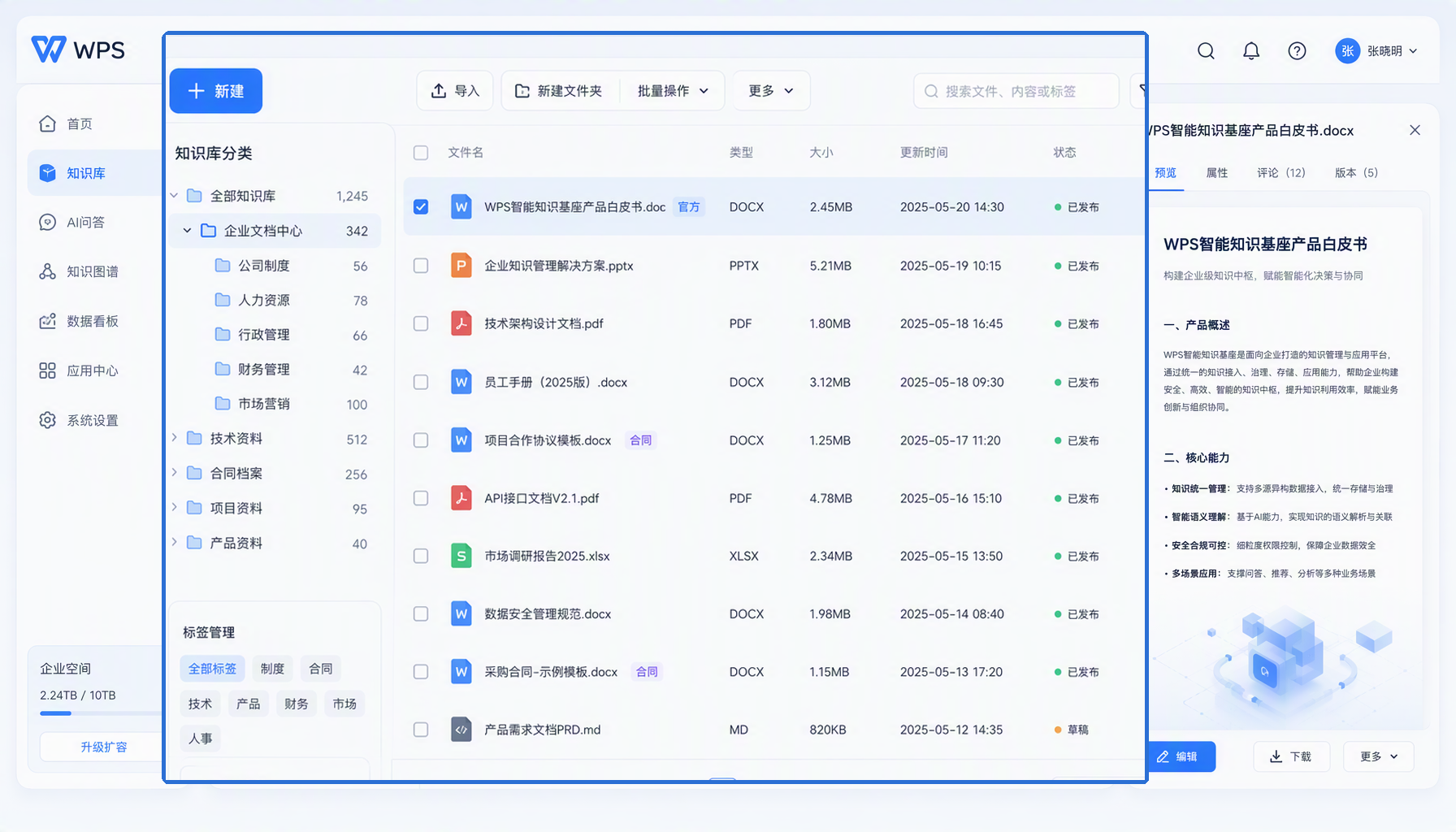Click PDF icon of 技术架构设计文档.pdf
The height and width of the screenshot is (832, 1456).
(461, 323)
